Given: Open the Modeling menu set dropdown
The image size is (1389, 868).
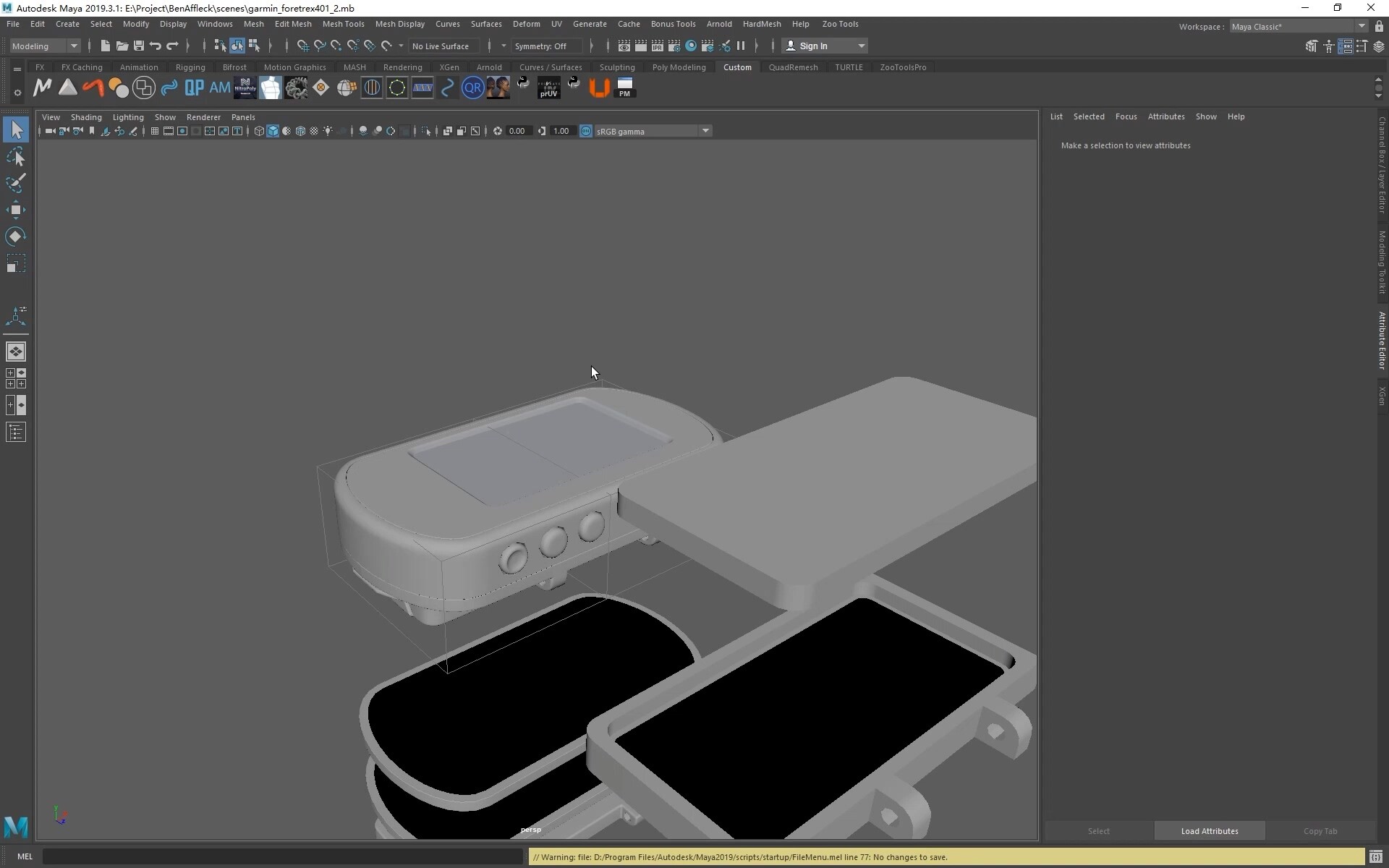Looking at the screenshot, I should 72,46.
